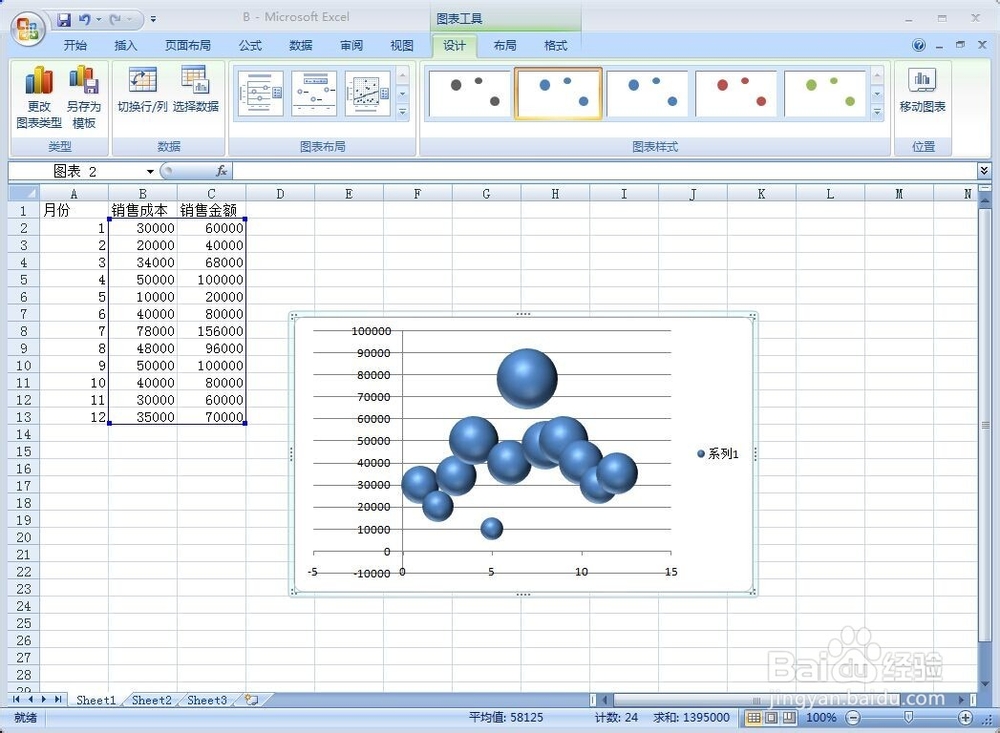Image resolution: width=1000 pixels, height=733 pixels.
Task: Save workbook via quick access icon
Action: click(x=64, y=19)
